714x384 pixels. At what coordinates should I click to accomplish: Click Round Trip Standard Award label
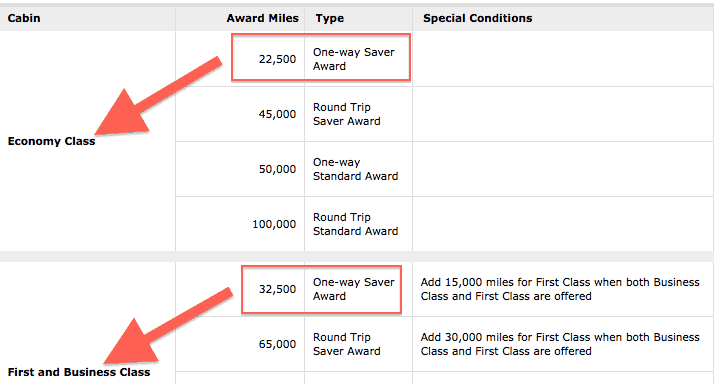tap(355, 224)
